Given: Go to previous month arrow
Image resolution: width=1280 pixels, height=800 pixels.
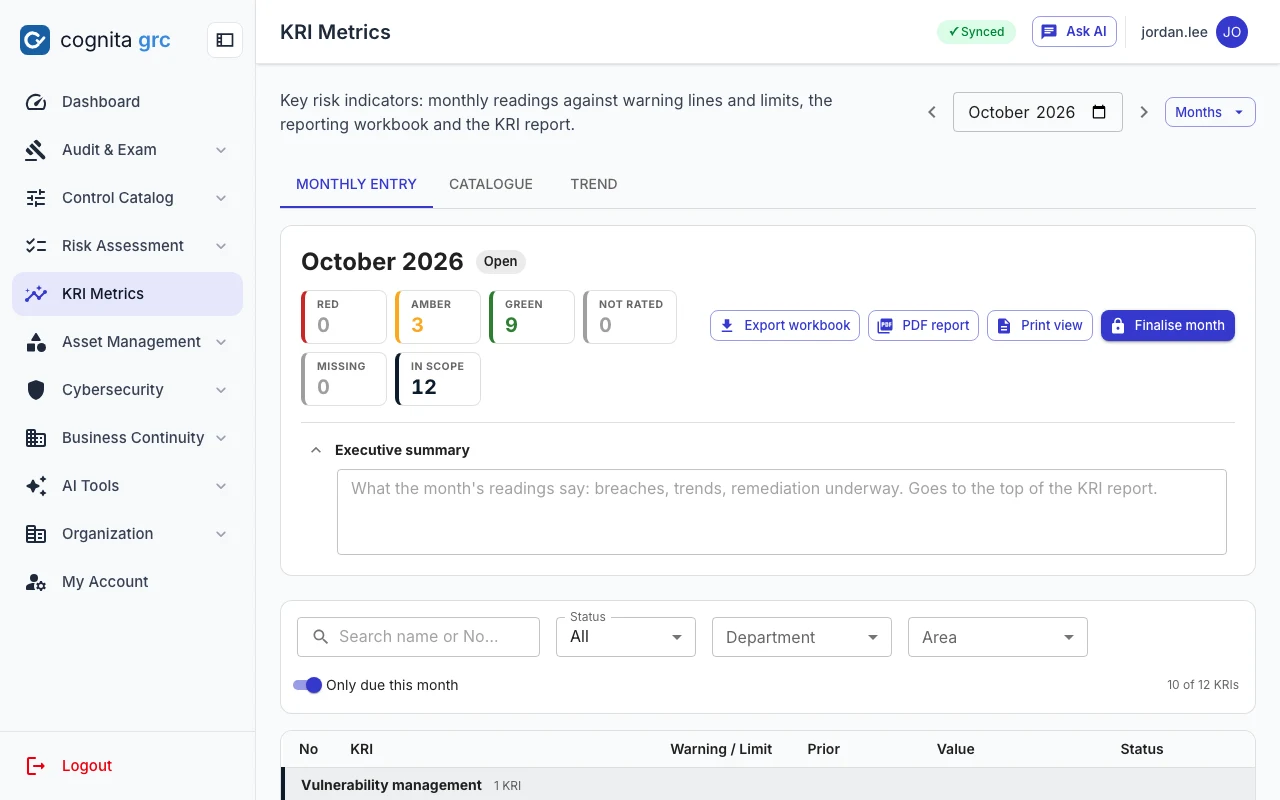Looking at the screenshot, I should point(932,112).
